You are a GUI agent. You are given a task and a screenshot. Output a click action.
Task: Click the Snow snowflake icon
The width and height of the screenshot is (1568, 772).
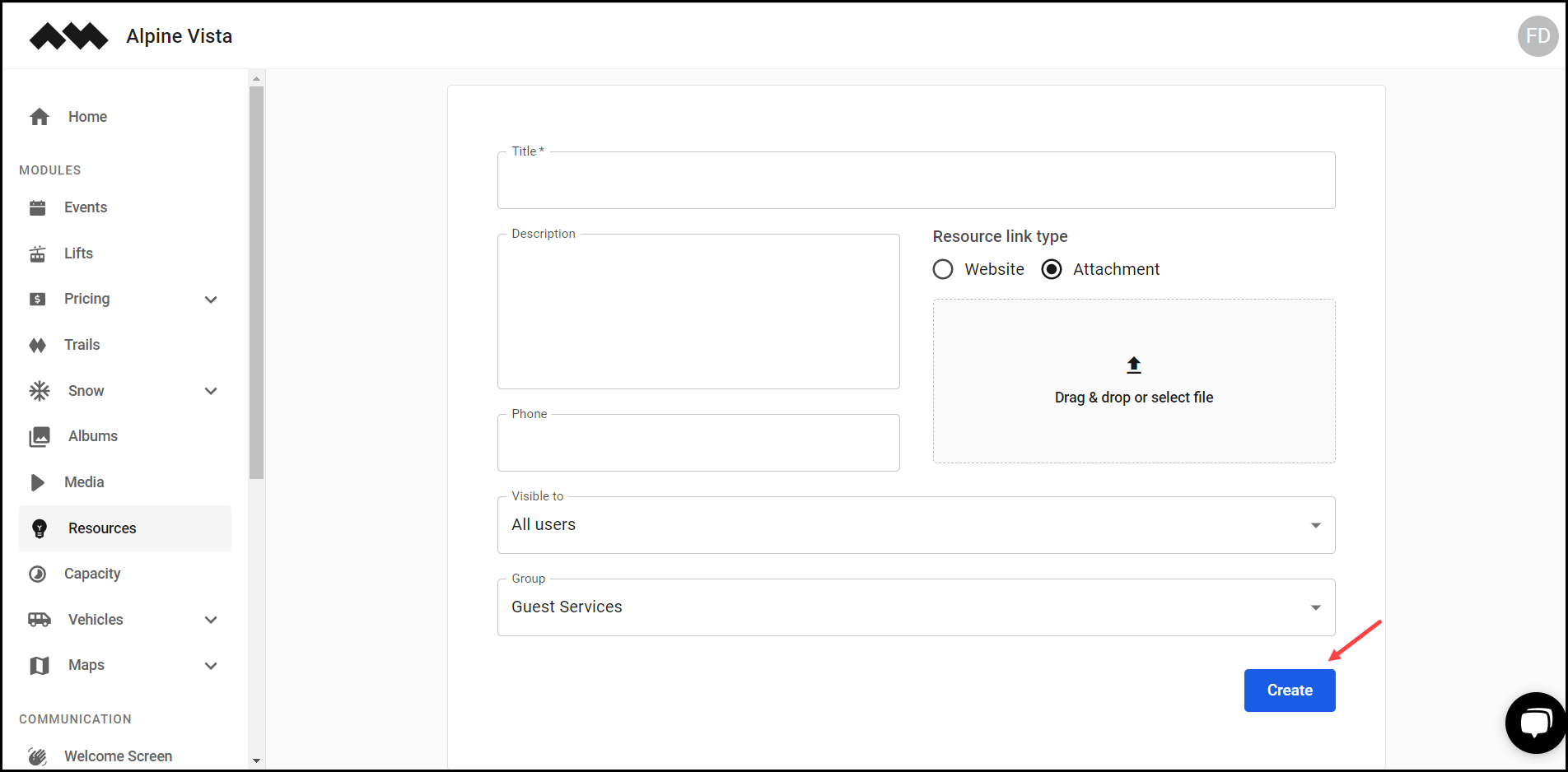pos(40,391)
